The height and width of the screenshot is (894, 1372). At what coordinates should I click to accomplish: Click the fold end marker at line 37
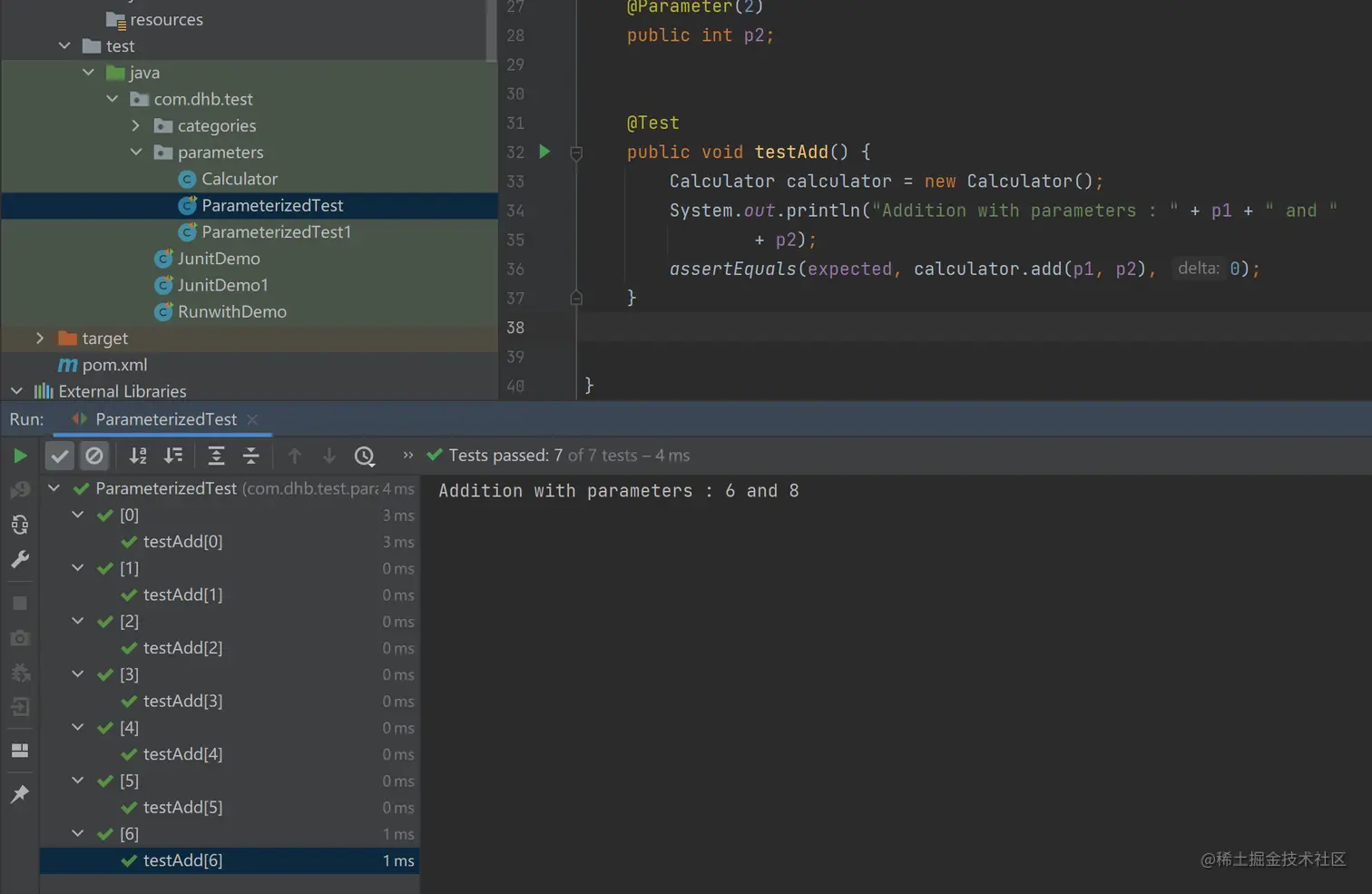coord(576,298)
